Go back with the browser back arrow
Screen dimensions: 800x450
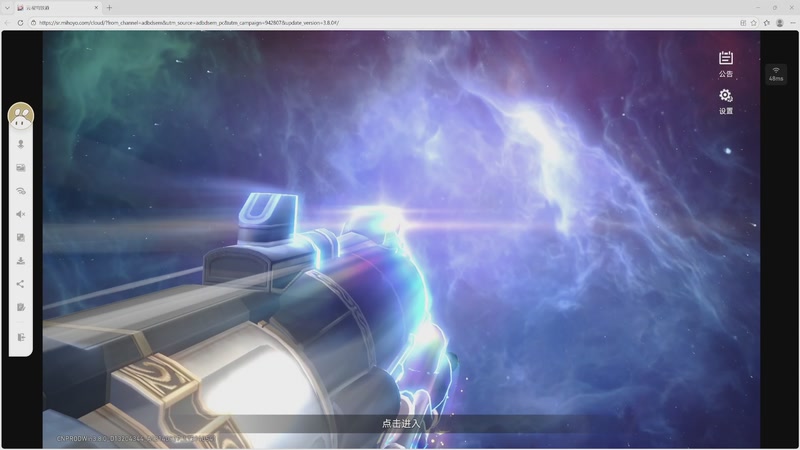[x=7, y=22]
